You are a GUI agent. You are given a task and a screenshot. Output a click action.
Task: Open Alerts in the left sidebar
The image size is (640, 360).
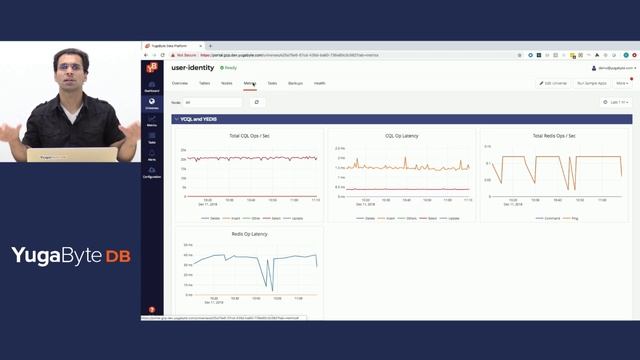click(x=152, y=156)
